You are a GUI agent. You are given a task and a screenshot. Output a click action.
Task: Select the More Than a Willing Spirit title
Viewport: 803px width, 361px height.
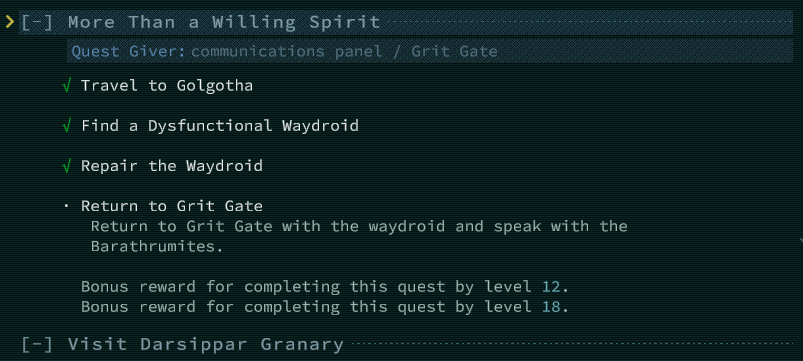[224, 23]
